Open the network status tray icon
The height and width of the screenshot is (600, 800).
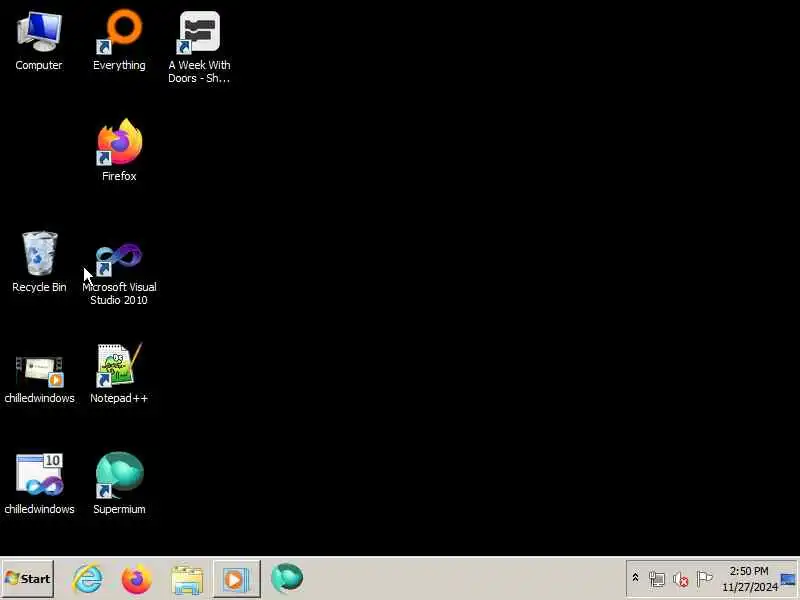[x=657, y=579]
